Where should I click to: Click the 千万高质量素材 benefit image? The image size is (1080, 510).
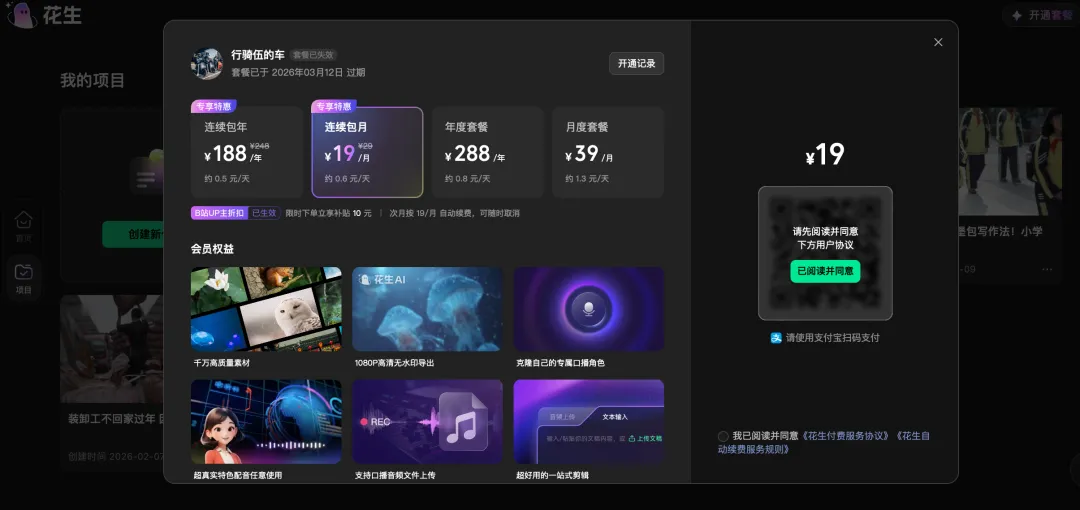(266, 309)
